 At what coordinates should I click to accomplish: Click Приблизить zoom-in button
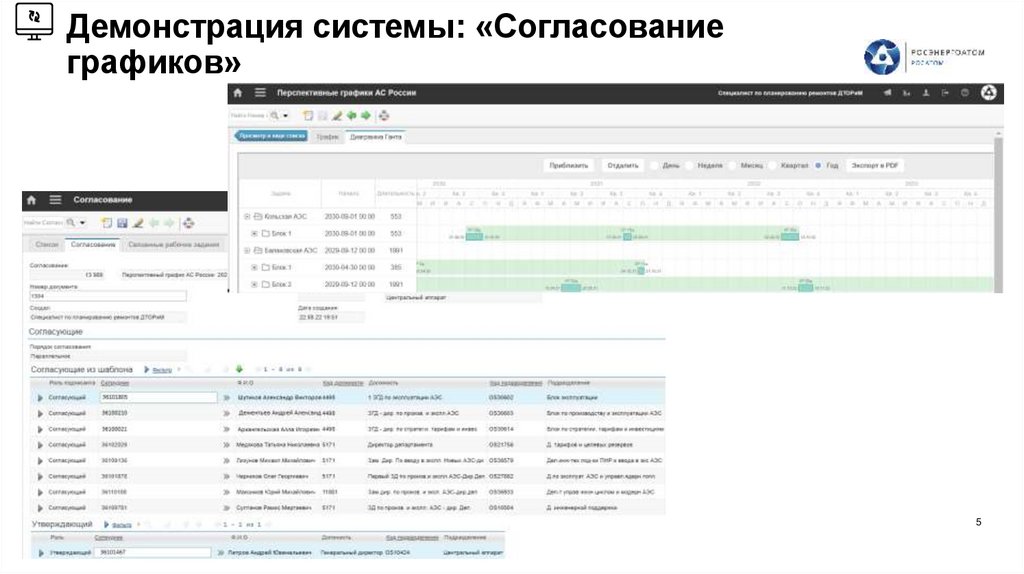[569, 166]
